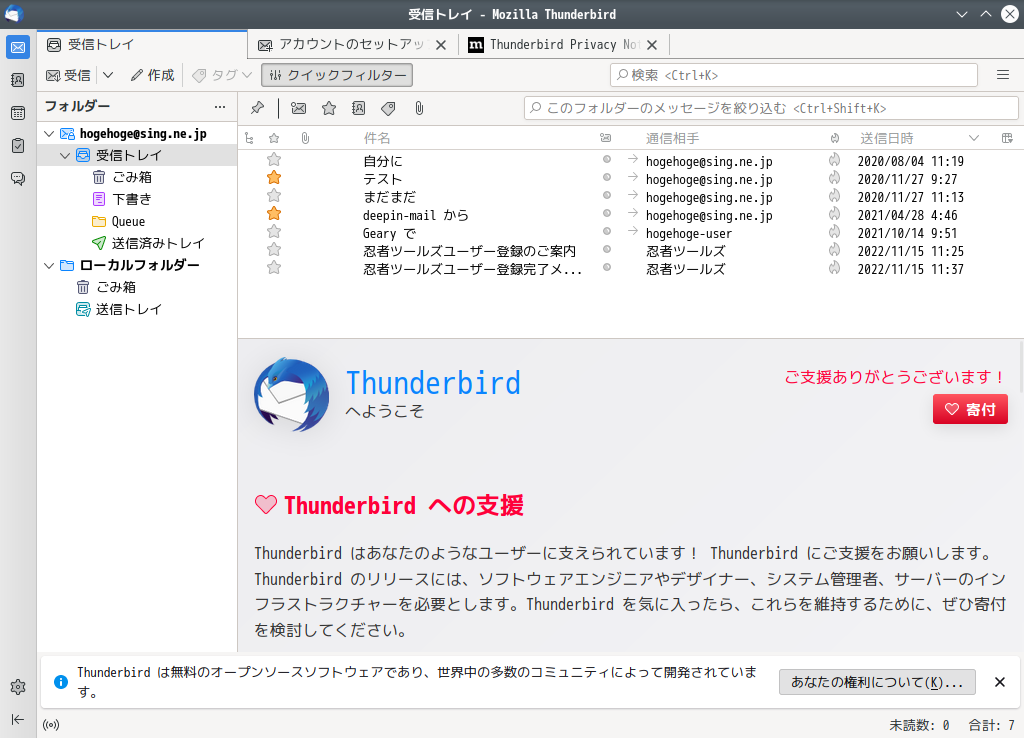Collapse the spaces toolbar arrow
1024x738 pixels.
[18, 719]
